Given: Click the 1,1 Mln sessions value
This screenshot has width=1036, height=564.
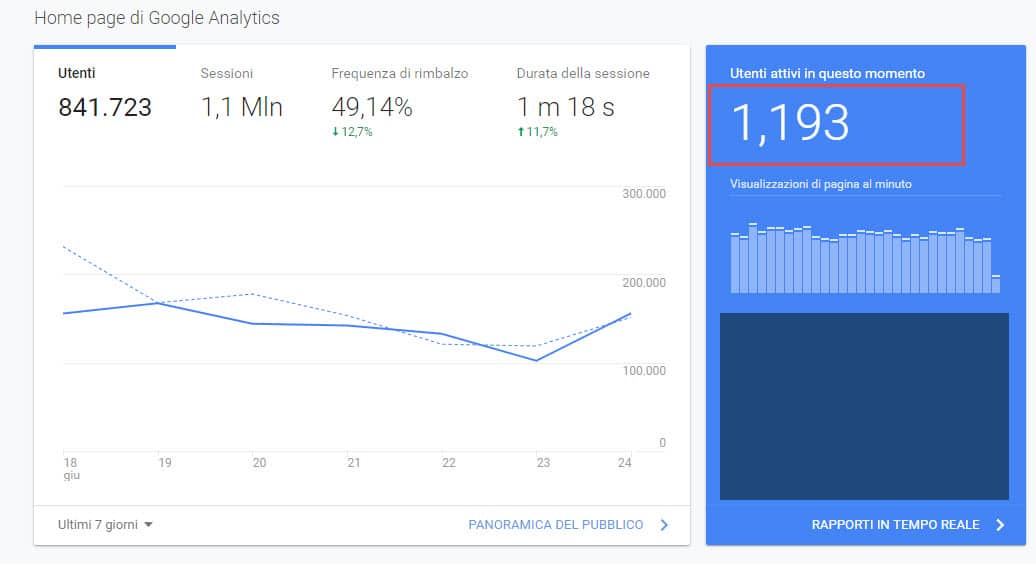Looking at the screenshot, I should (242, 107).
